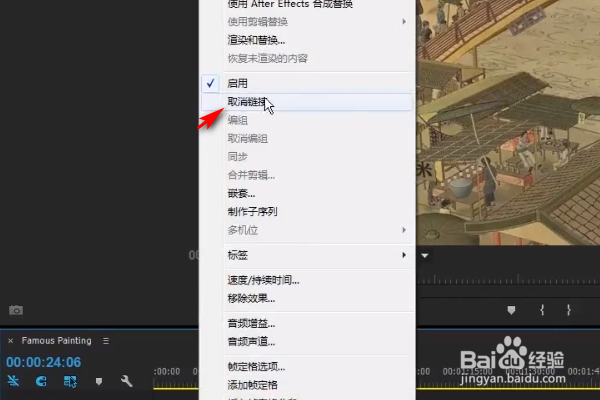This screenshot has height=400, width=600.
Task: Toggle the Snap magnet icon in timeline
Action: click(41, 381)
